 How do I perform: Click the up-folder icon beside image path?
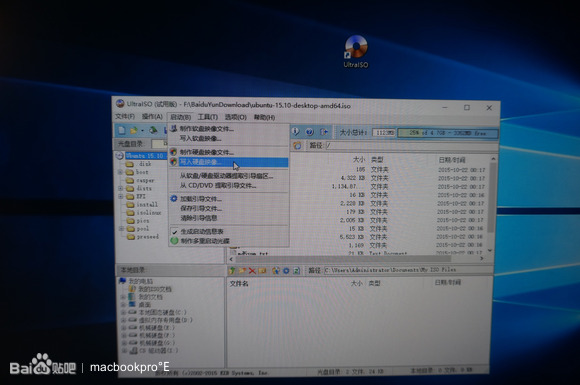click(x=298, y=145)
